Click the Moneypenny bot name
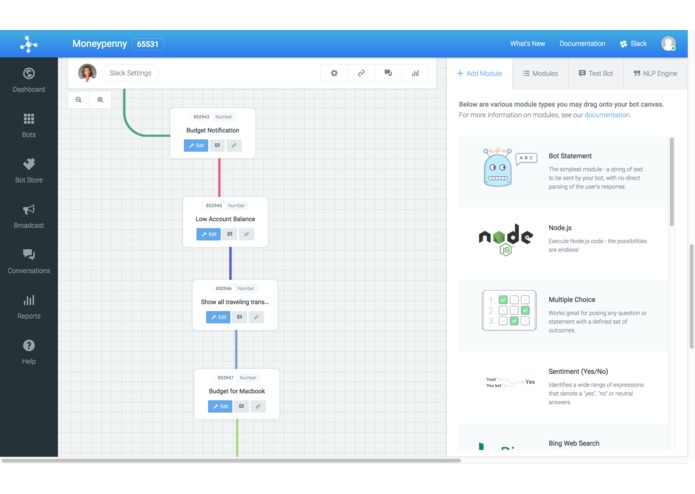This screenshot has height=494, width=695. coord(99,44)
